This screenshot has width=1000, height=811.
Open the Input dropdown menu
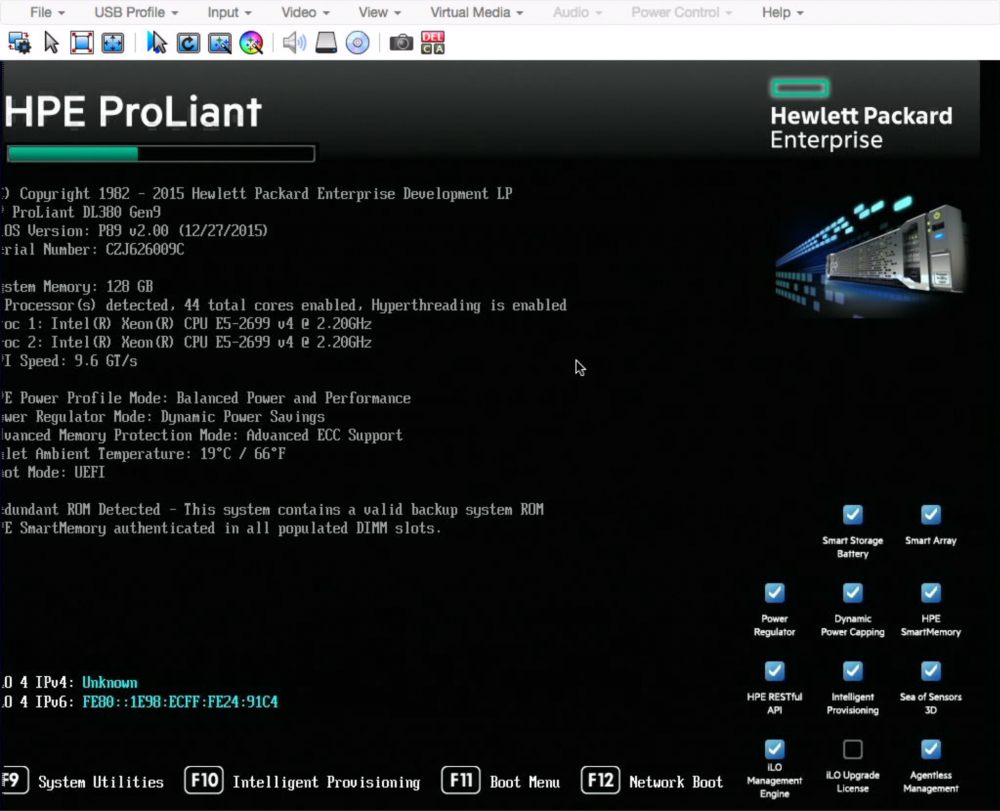point(229,12)
